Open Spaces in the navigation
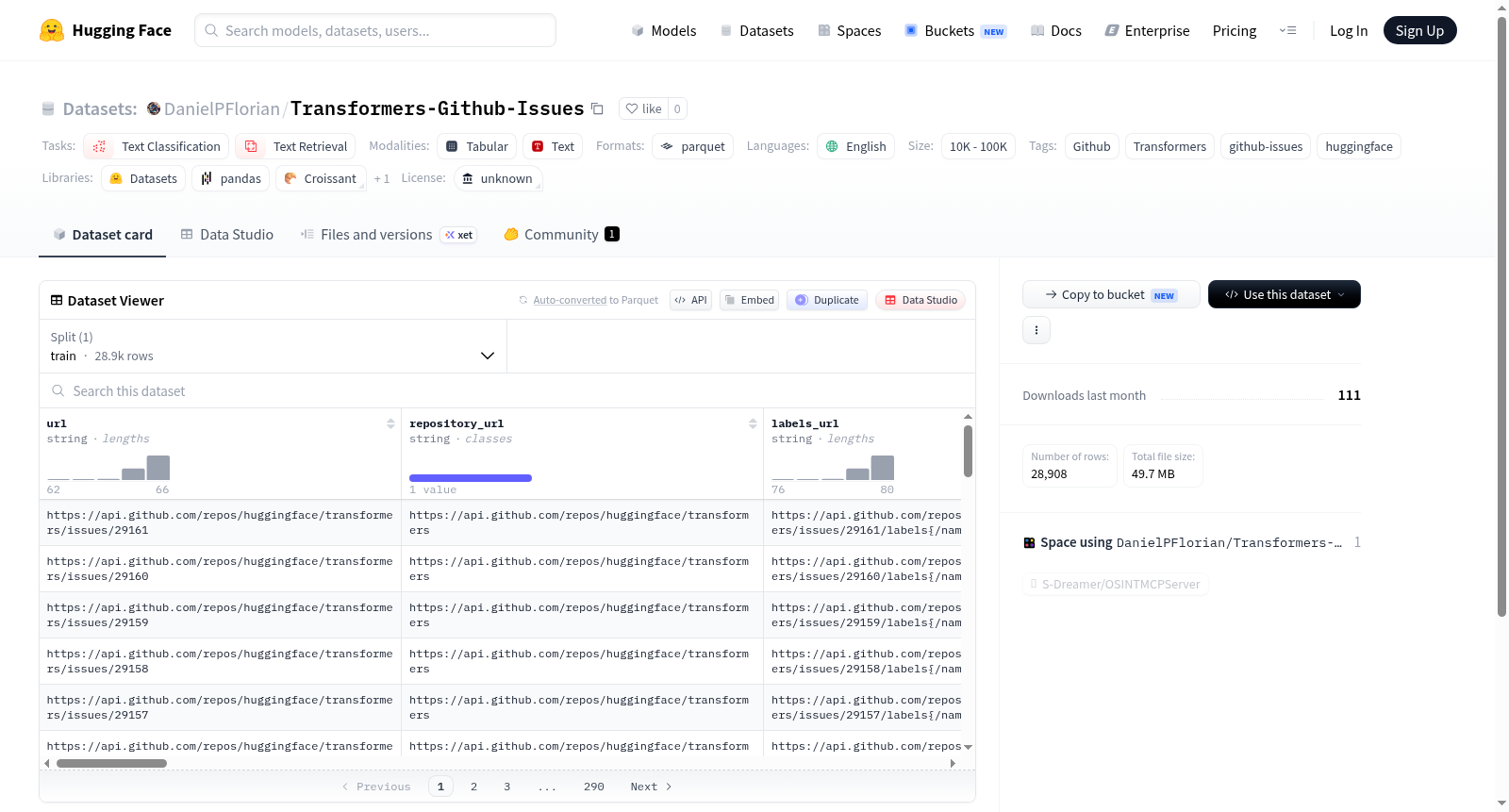This screenshot has height=812, width=1509. (849, 30)
